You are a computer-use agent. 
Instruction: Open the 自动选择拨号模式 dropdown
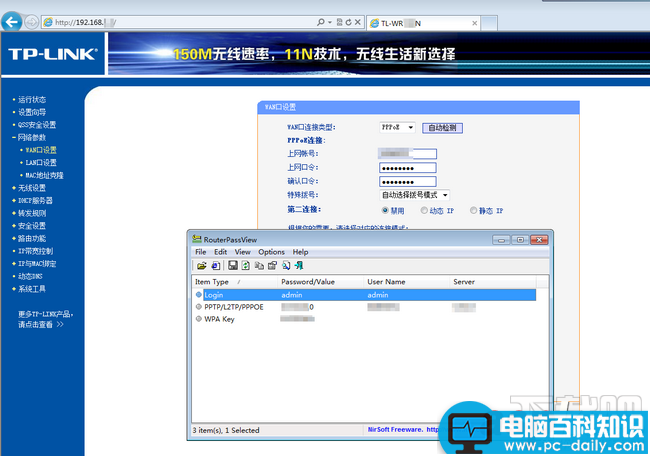point(415,195)
